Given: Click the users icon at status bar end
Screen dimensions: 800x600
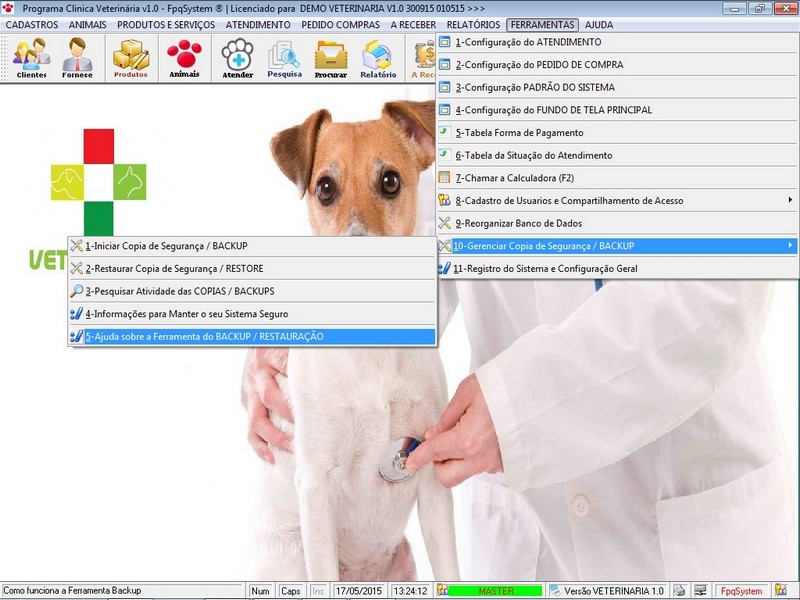Looking at the screenshot, I should pyautogui.click(x=781, y=590).
